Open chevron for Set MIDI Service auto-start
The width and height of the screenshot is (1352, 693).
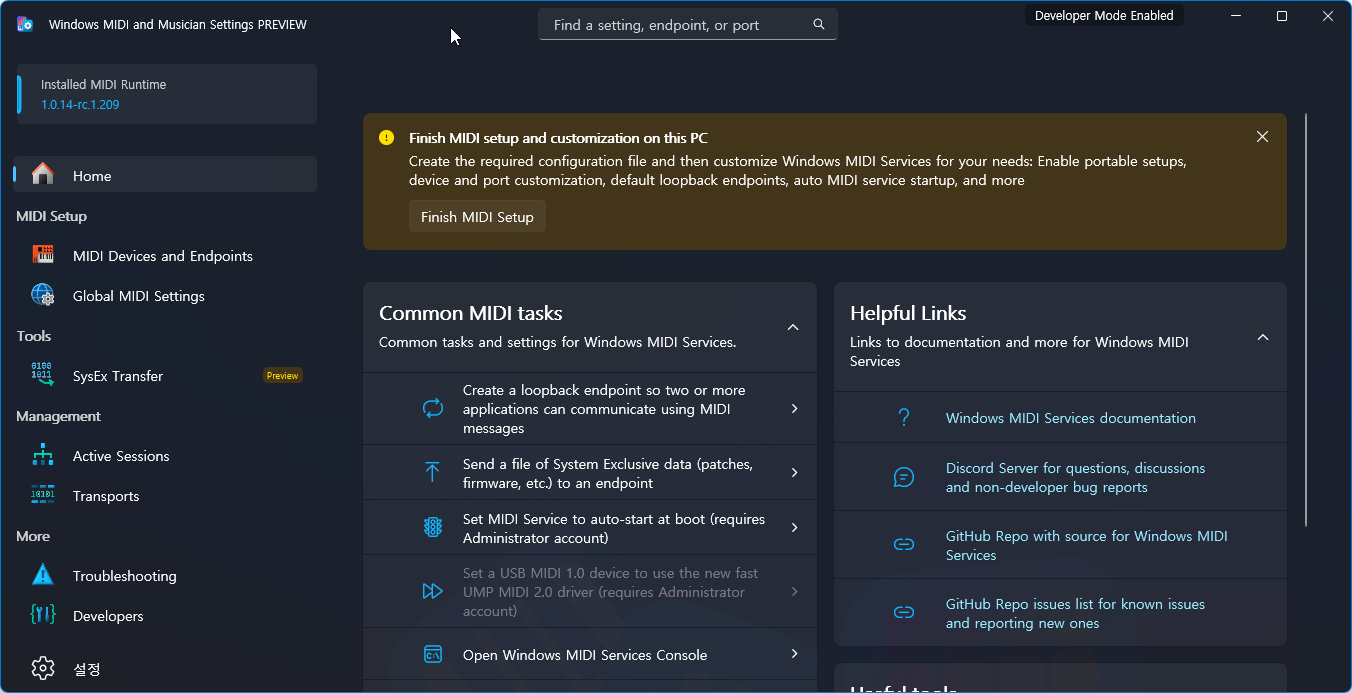point(795,527)
